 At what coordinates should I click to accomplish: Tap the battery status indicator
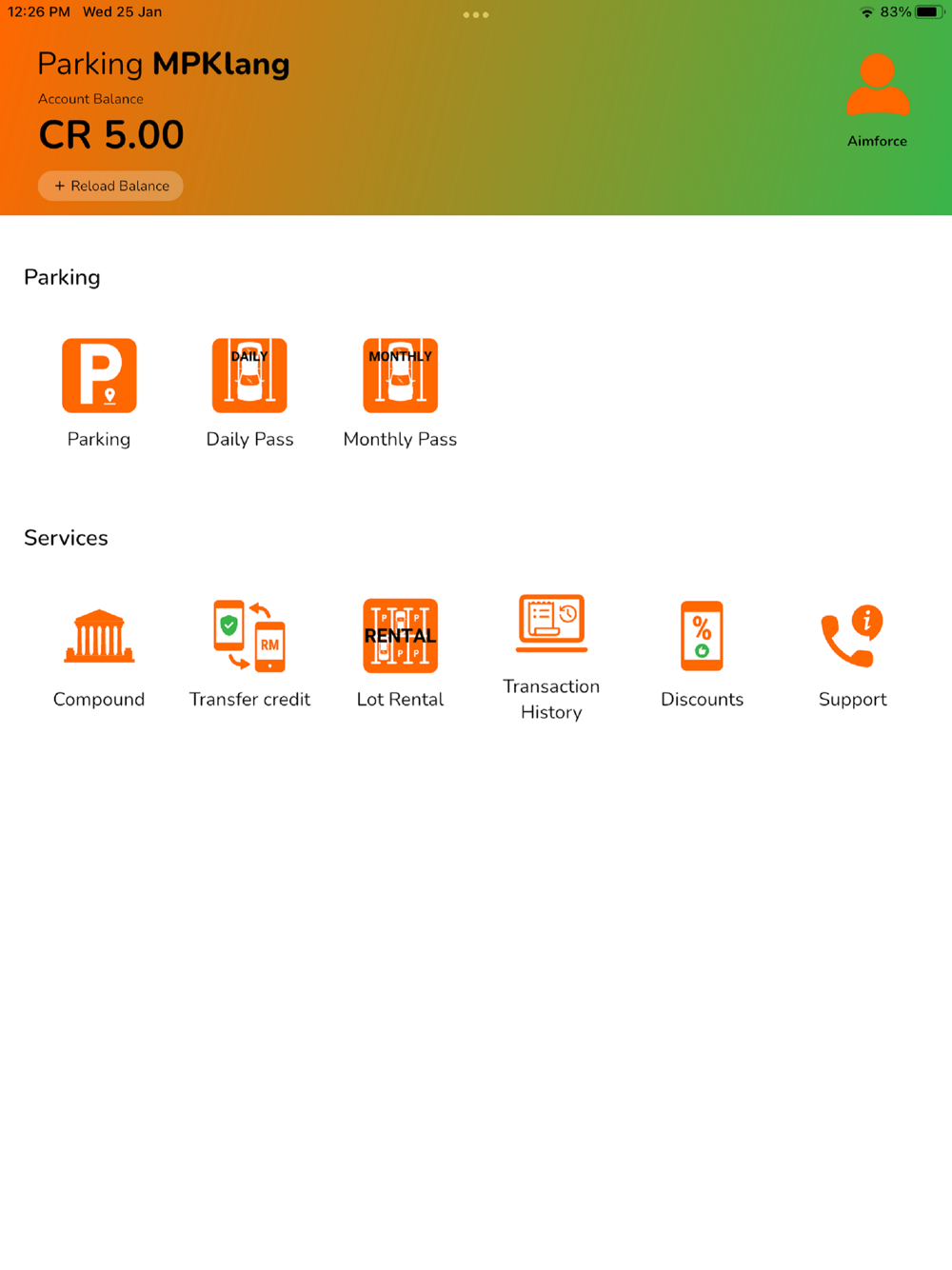click(x=930, y=12)
